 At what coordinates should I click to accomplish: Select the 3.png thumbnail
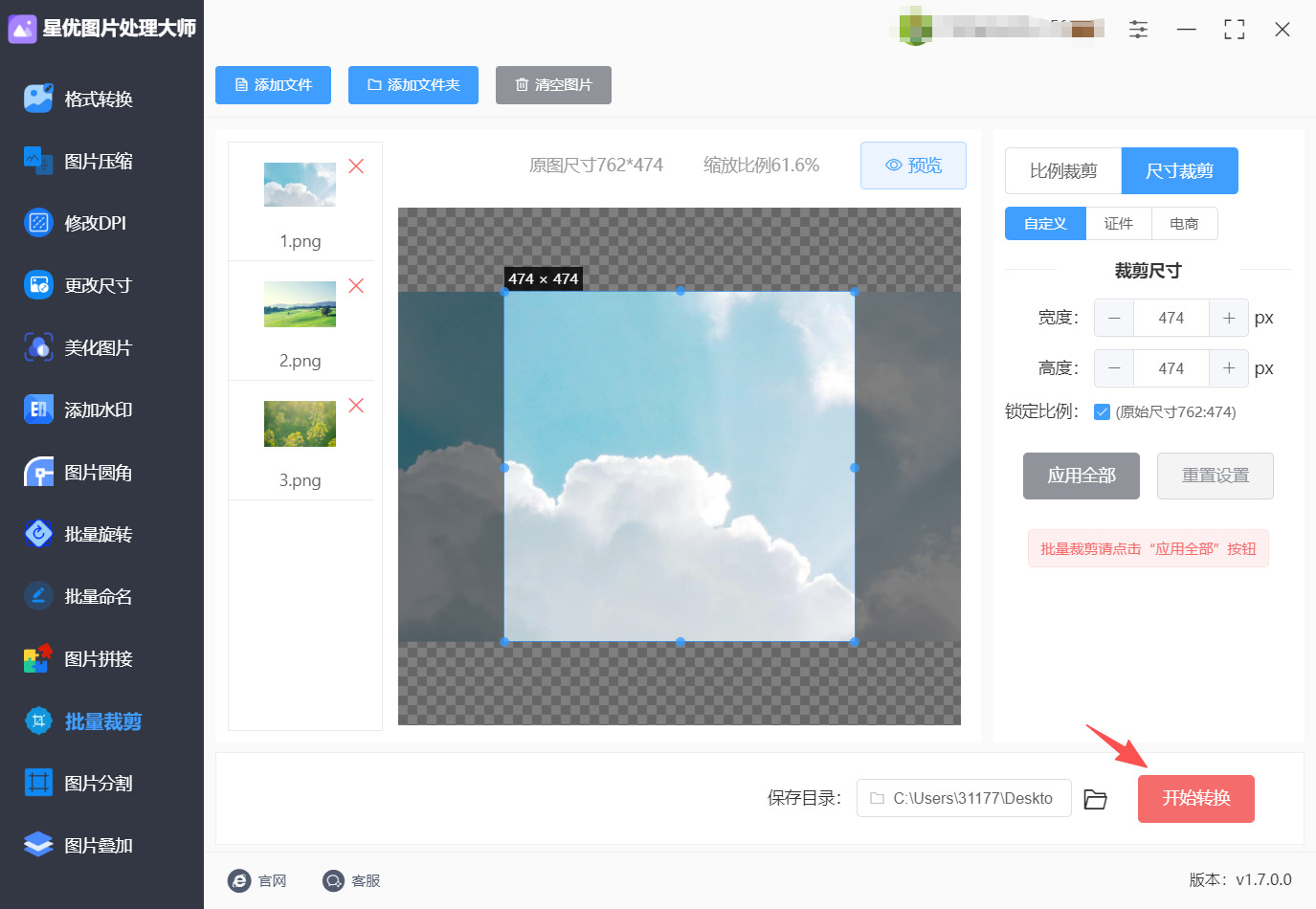(300, 424)
